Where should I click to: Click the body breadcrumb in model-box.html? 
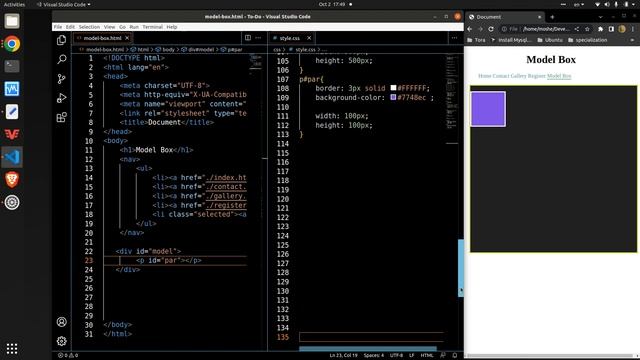(x=165, y=49)
